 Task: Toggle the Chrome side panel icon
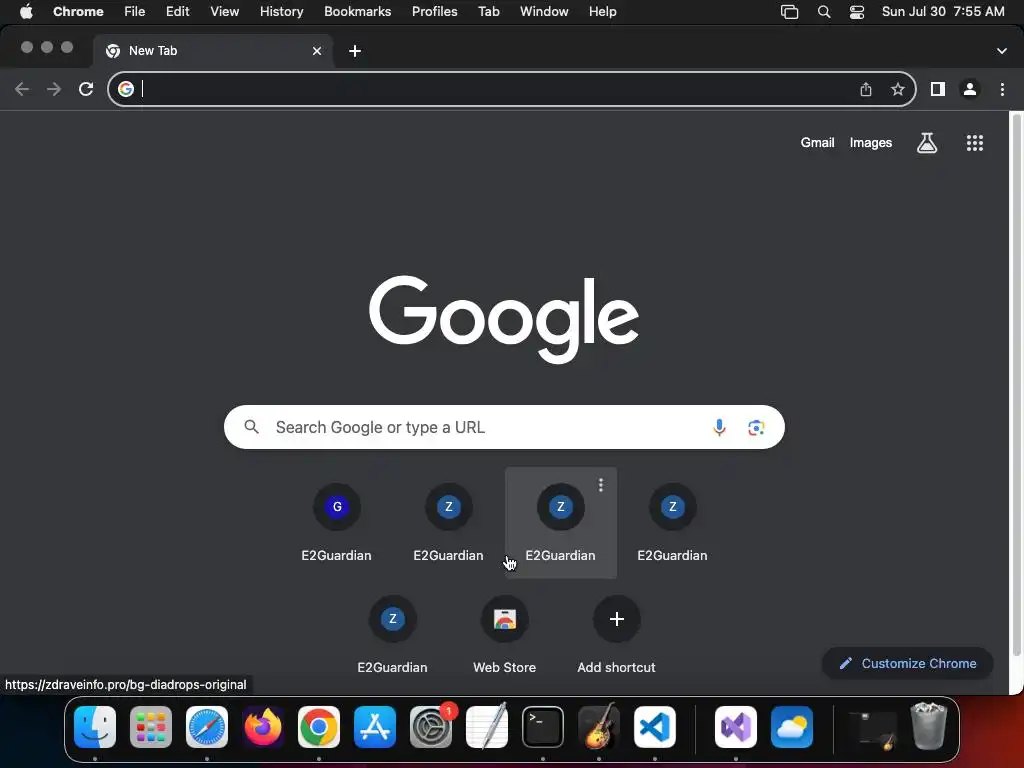tap(938, 89)
